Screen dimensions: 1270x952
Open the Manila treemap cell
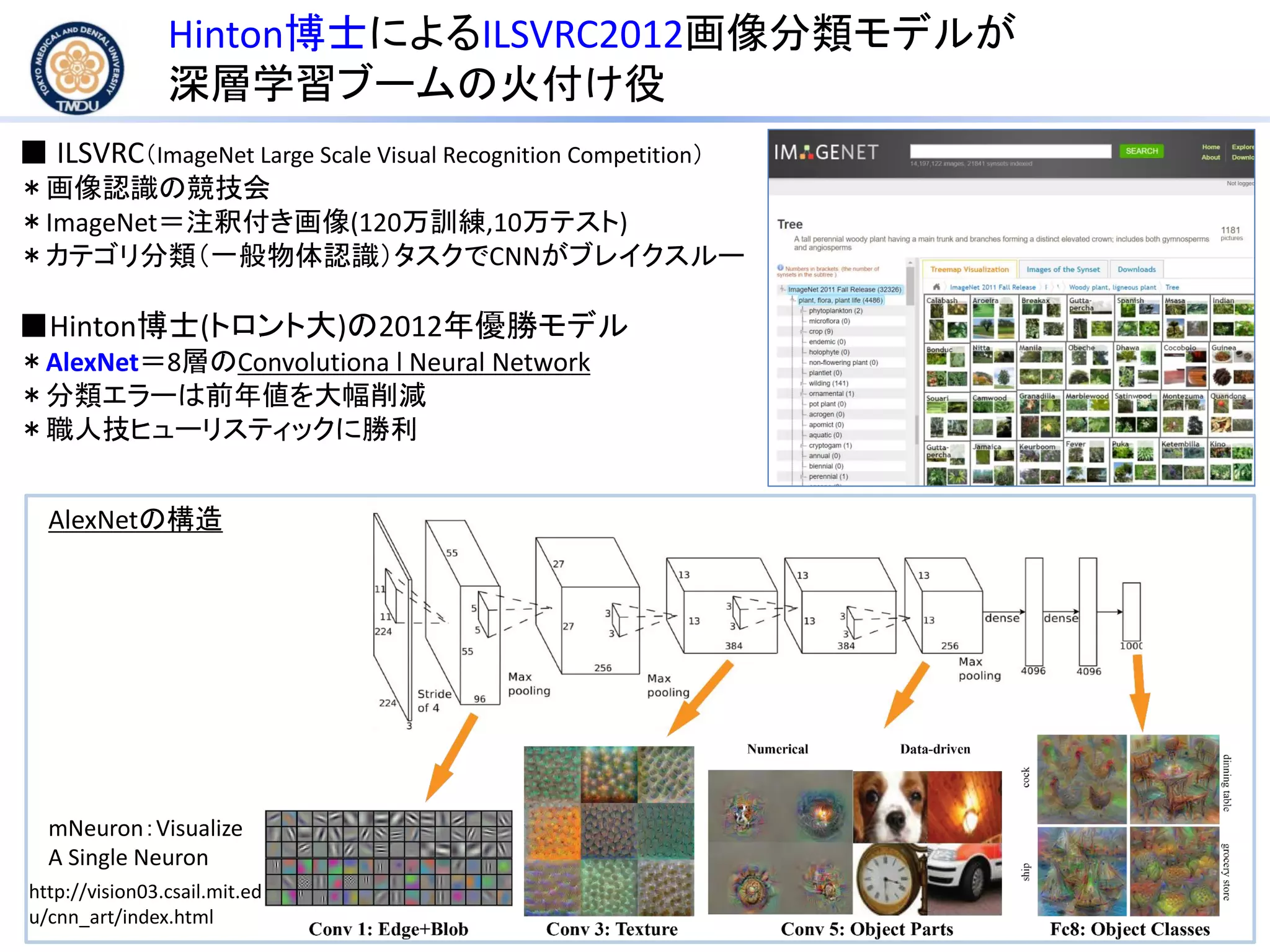1041,366
